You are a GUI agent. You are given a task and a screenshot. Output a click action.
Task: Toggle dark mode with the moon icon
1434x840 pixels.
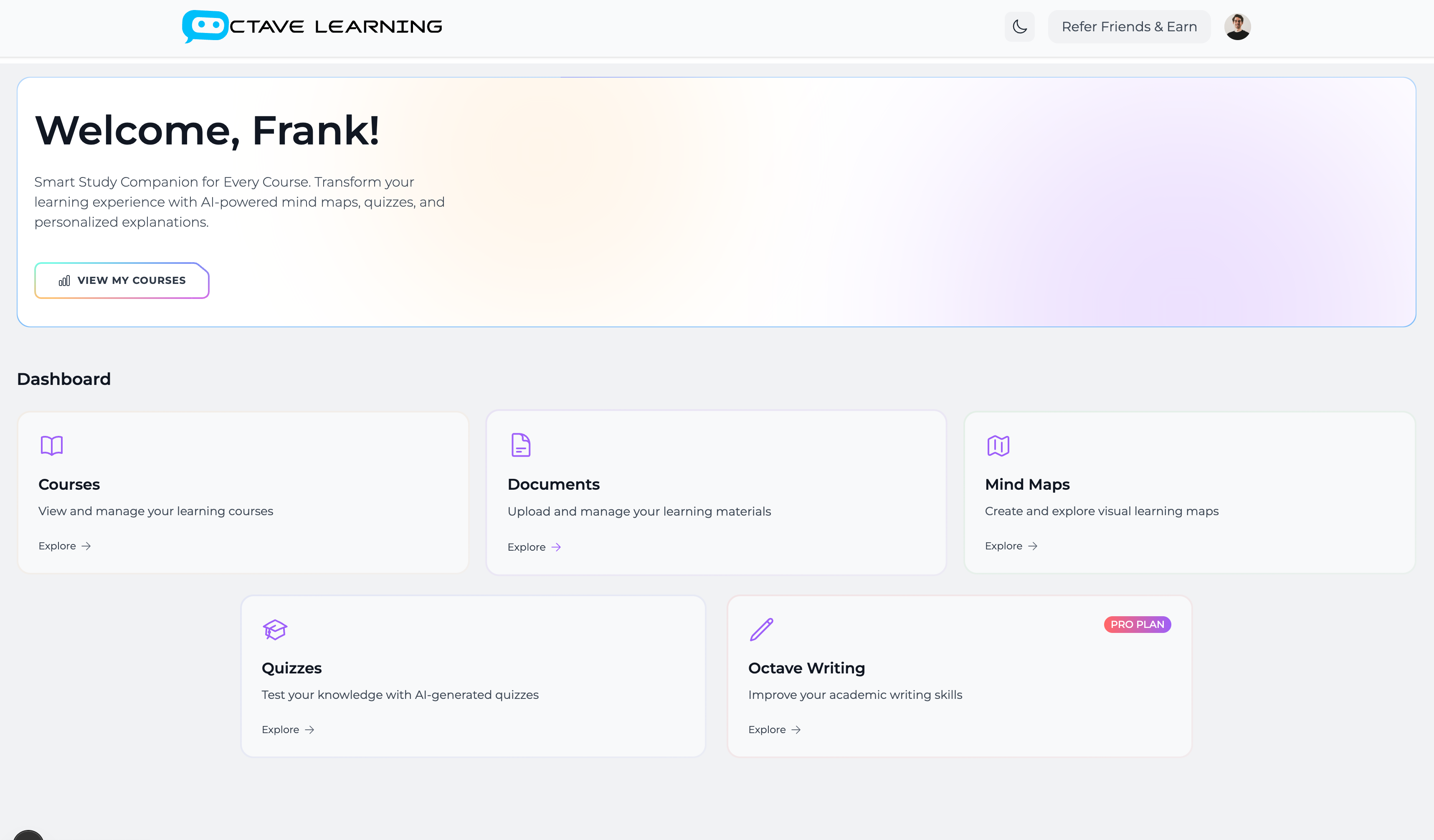click(x=1019, y=27)
